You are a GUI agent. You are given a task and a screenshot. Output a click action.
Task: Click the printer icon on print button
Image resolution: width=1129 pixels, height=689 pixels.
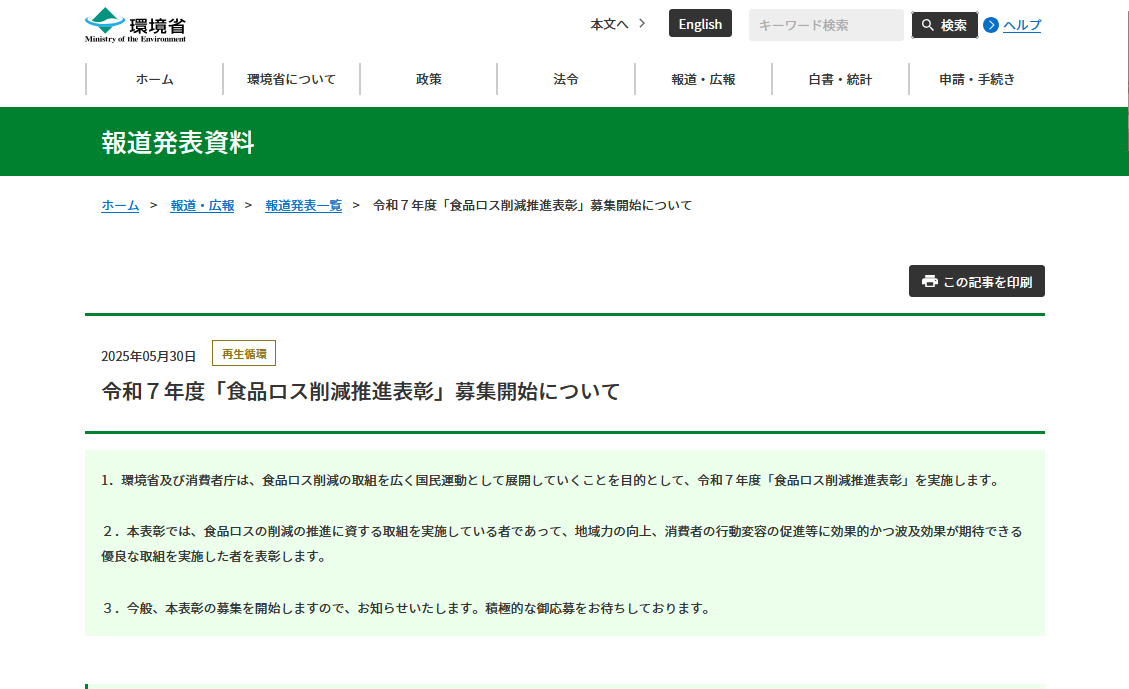[x=929, y=282]
